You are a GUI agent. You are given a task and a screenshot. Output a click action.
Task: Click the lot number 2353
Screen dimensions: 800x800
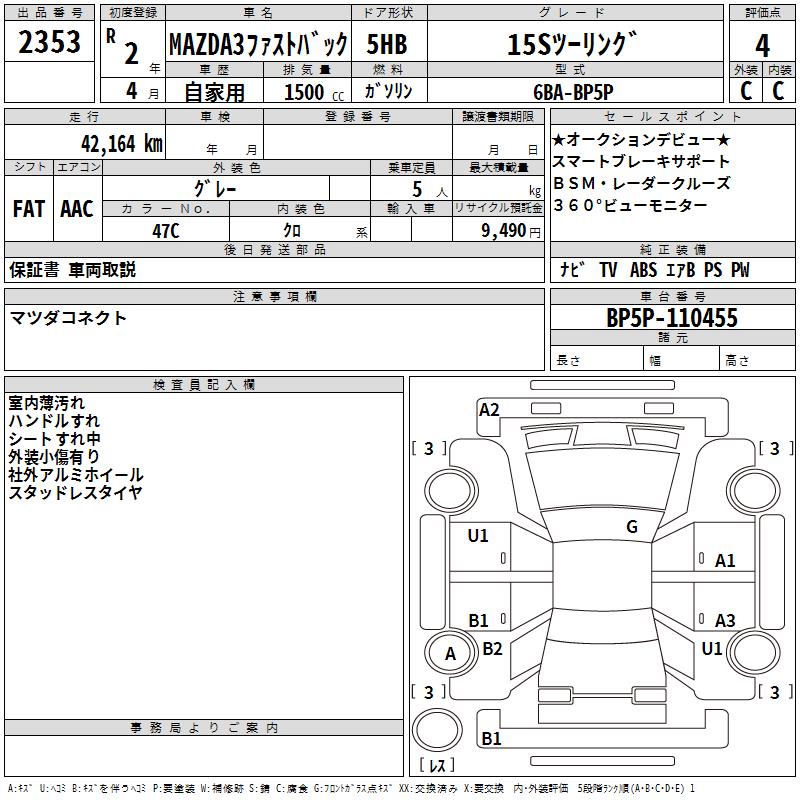[x=49, y=42]
